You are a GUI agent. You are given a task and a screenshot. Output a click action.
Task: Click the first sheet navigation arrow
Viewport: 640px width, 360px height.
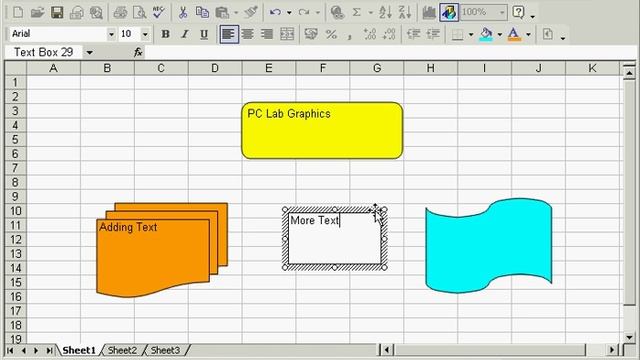coord(10,350)
